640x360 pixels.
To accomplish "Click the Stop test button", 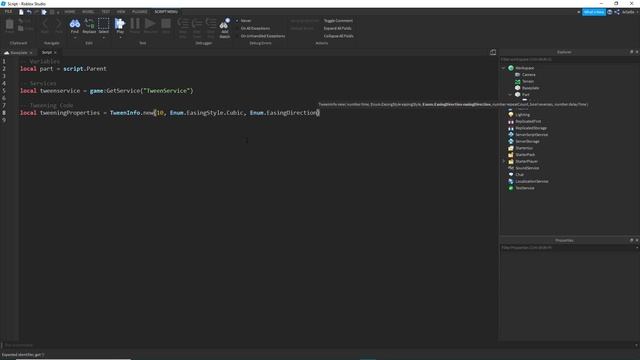I will [x=166, y=24].
